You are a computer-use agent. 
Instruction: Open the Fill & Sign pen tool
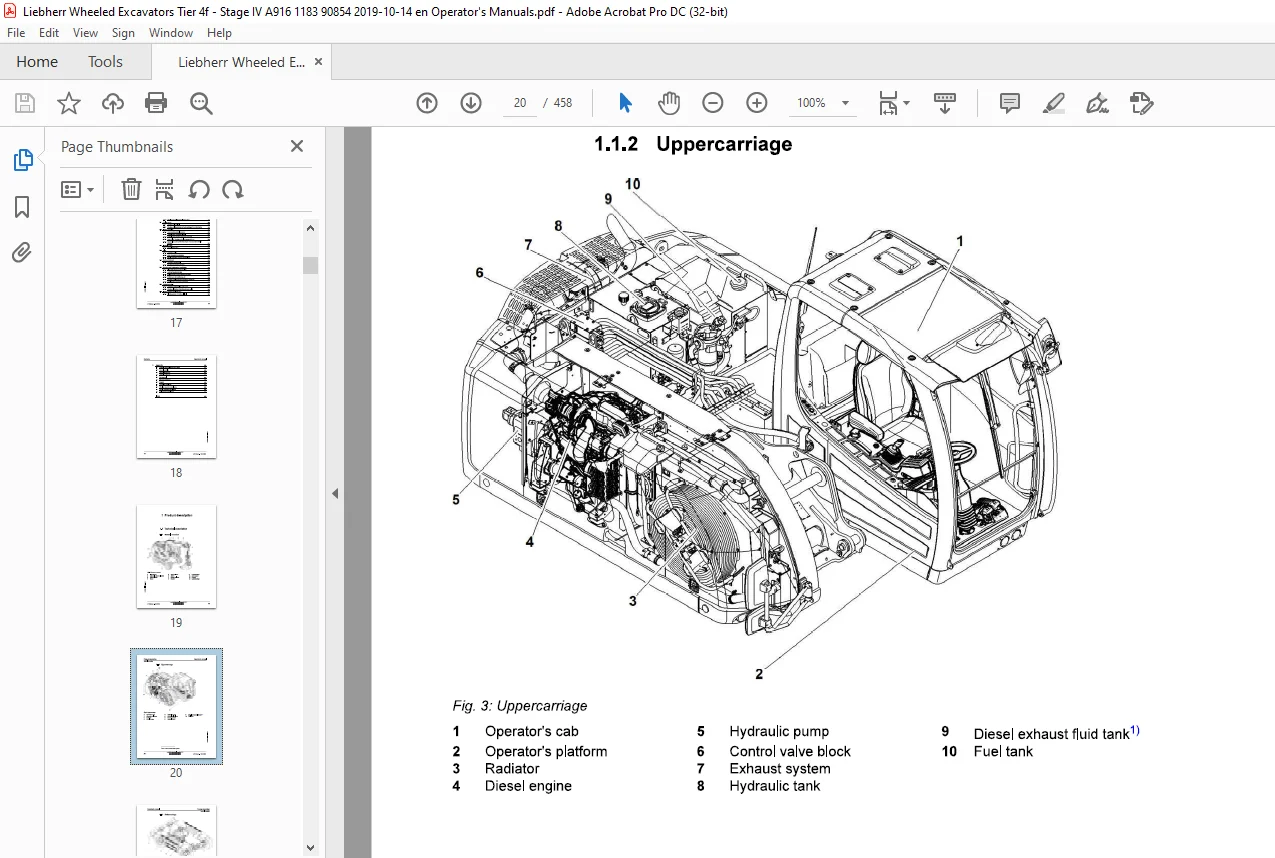coord(1097,103)
